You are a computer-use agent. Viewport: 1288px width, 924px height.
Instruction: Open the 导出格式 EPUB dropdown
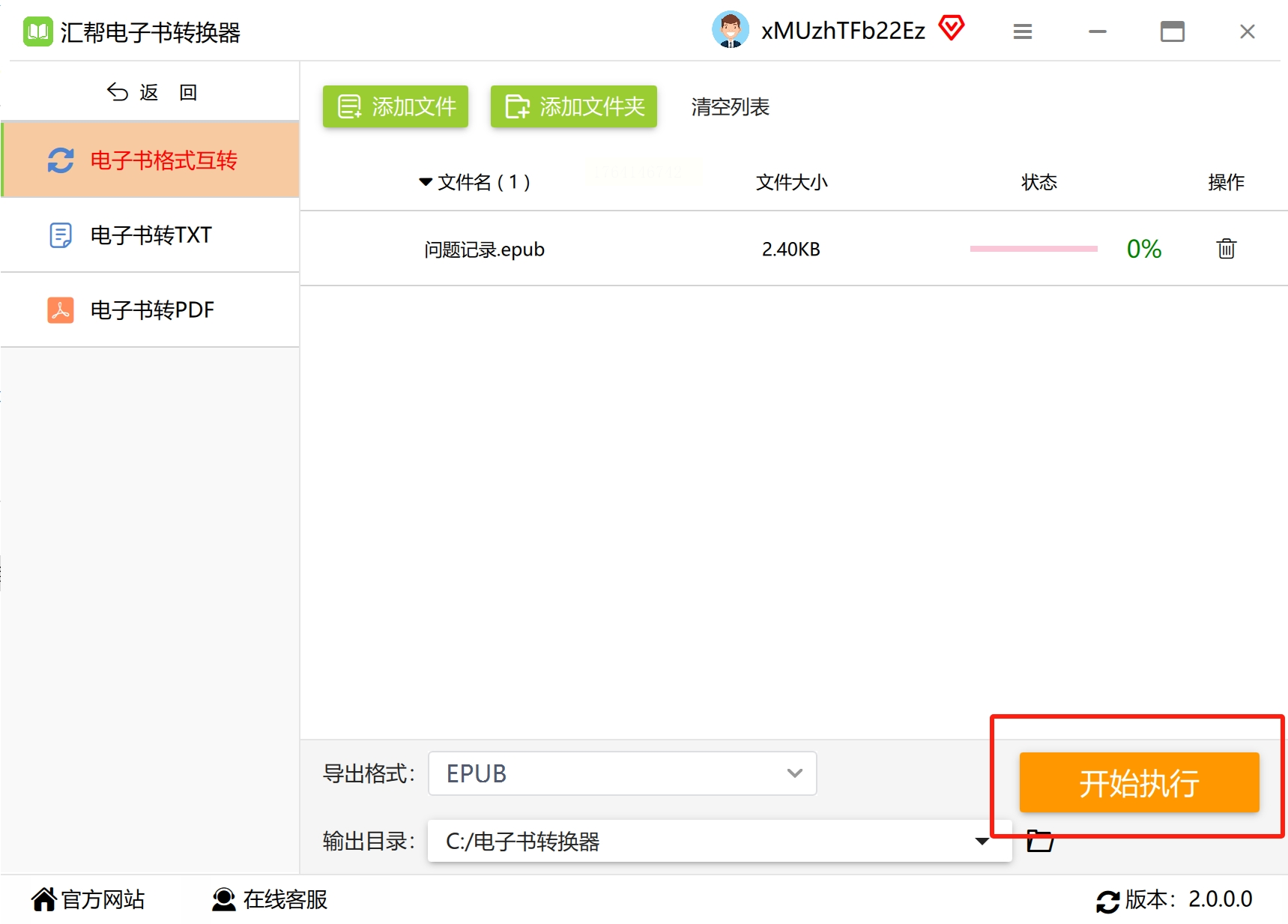[622, 773]
